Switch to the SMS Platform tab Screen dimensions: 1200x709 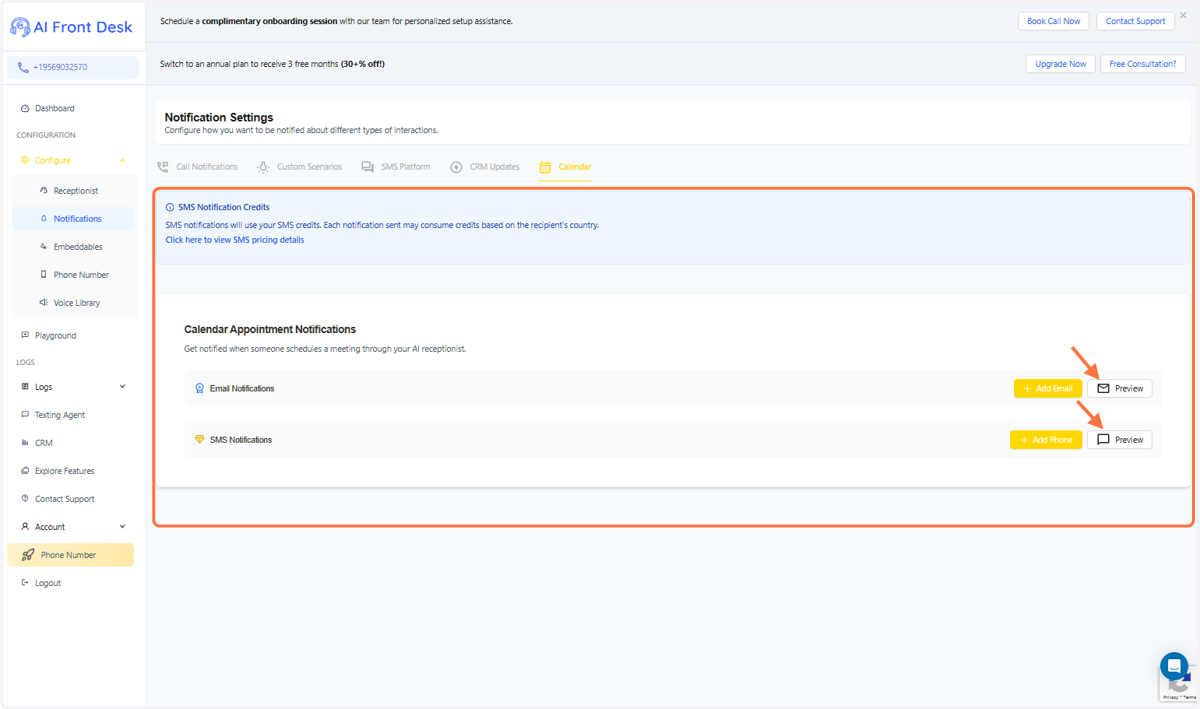[396, 167]
